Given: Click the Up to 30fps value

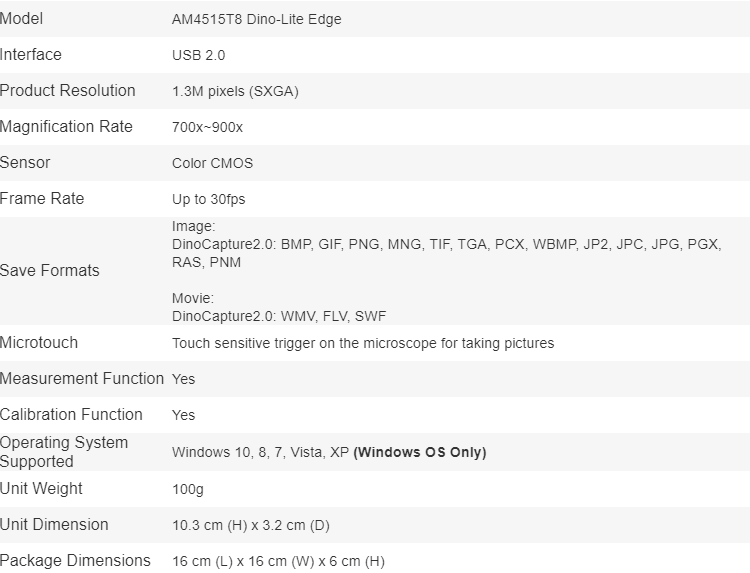Looking at the screenshot, I should [x=208, y=200].
